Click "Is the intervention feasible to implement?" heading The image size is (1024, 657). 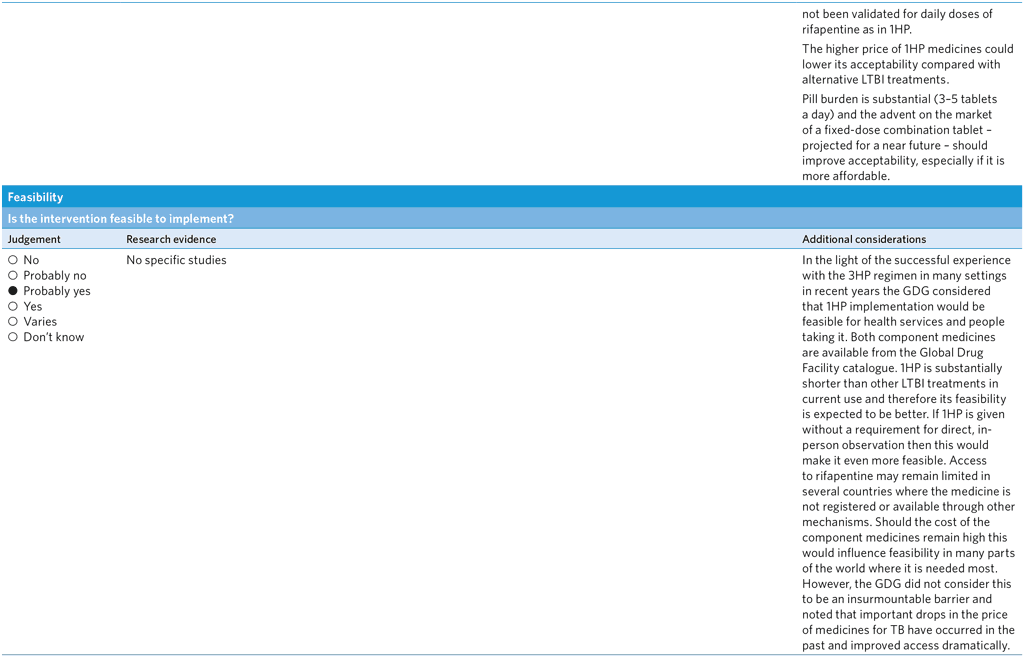tap(121, 219)
